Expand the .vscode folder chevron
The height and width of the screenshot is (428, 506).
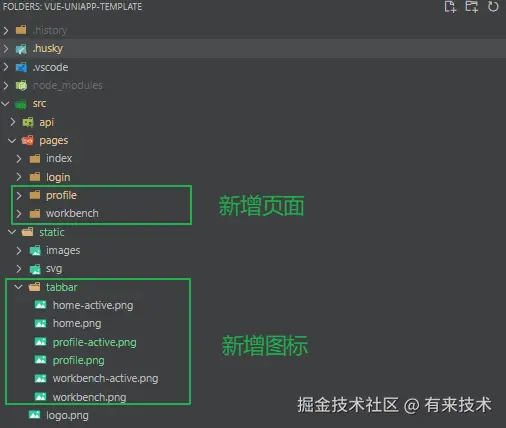6,67
